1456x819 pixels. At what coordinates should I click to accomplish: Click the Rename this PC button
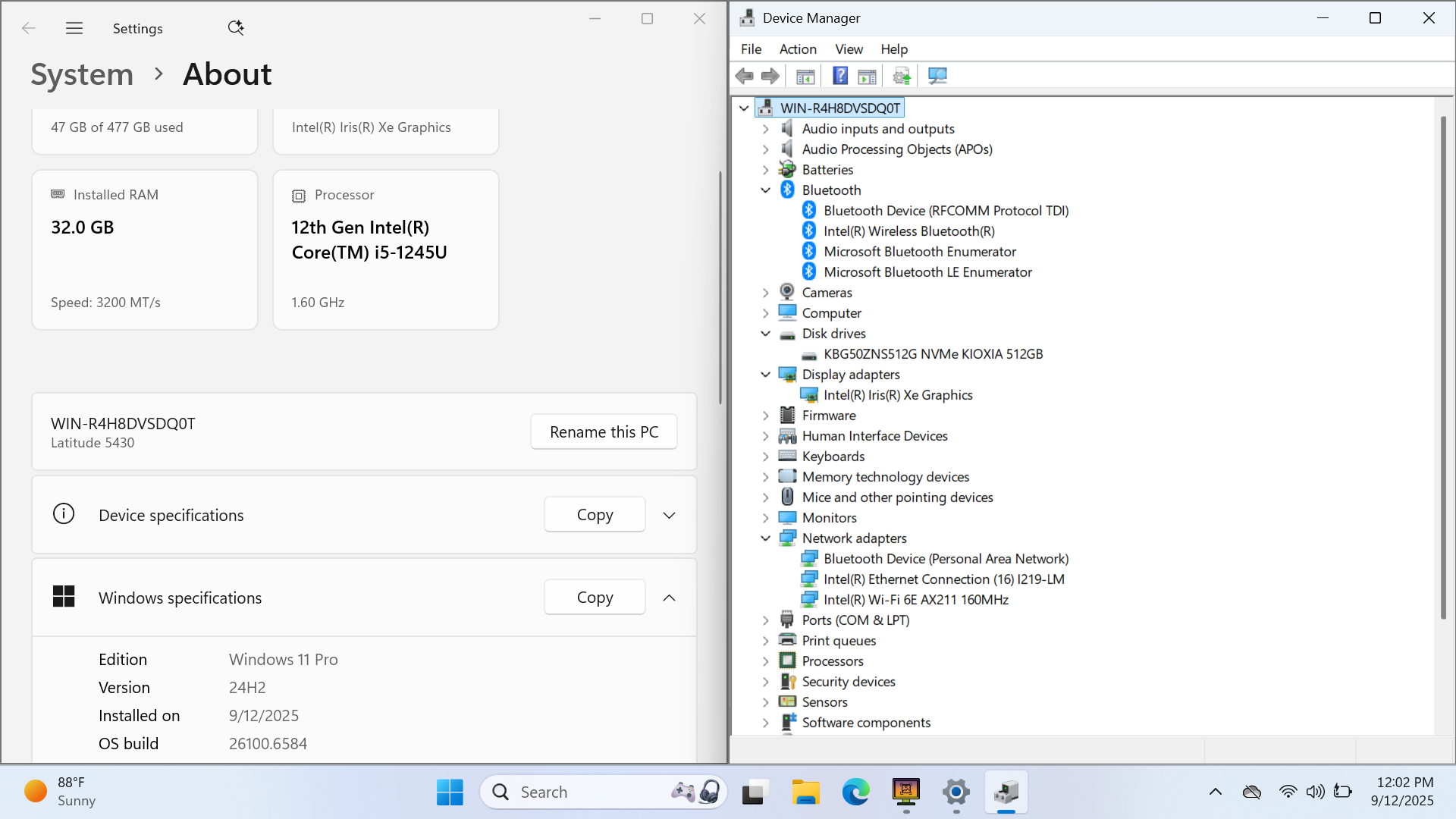pyautogui.click(x=604, y=432)
